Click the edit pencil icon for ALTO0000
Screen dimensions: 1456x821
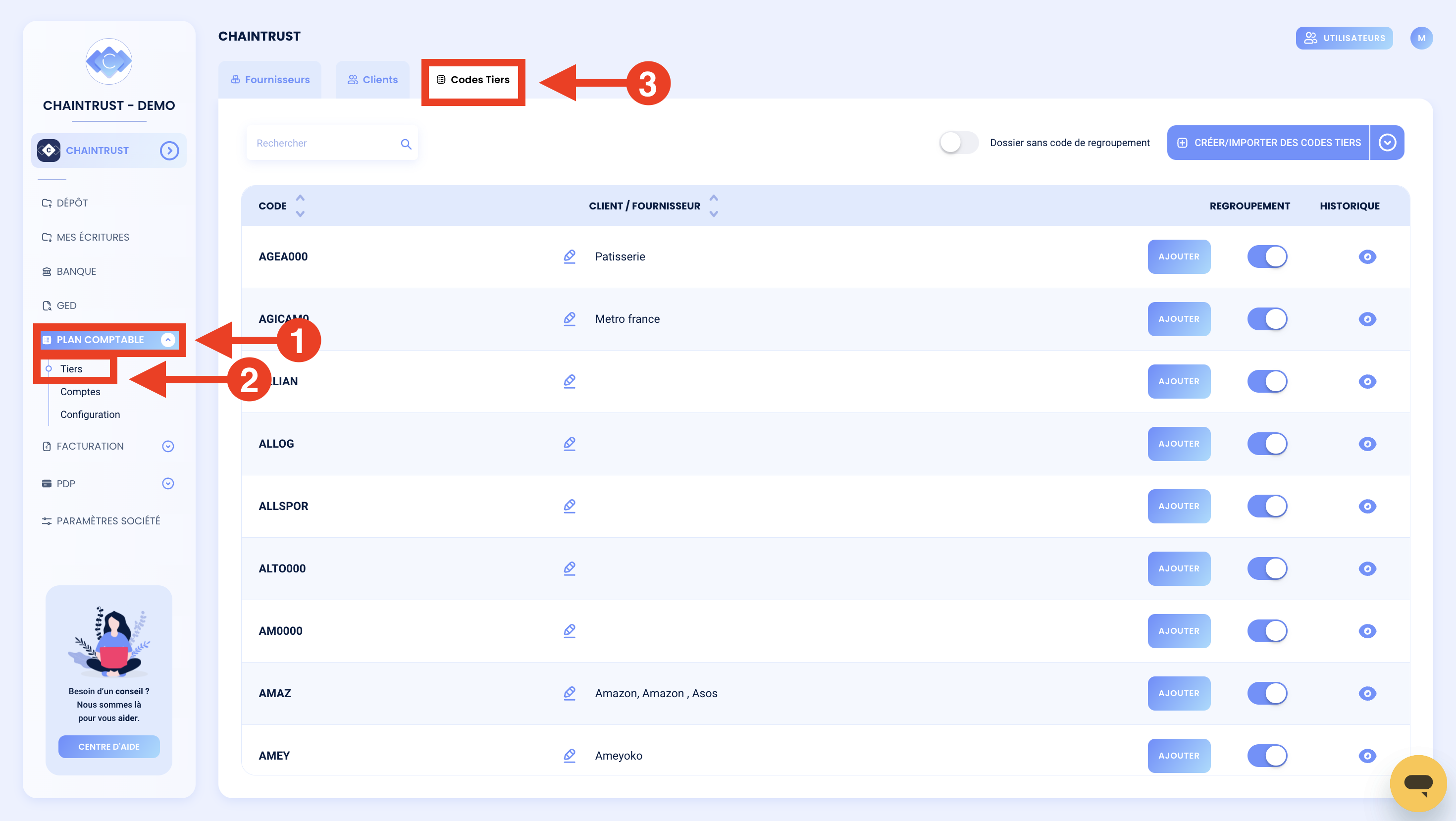[x=569, y=568]
